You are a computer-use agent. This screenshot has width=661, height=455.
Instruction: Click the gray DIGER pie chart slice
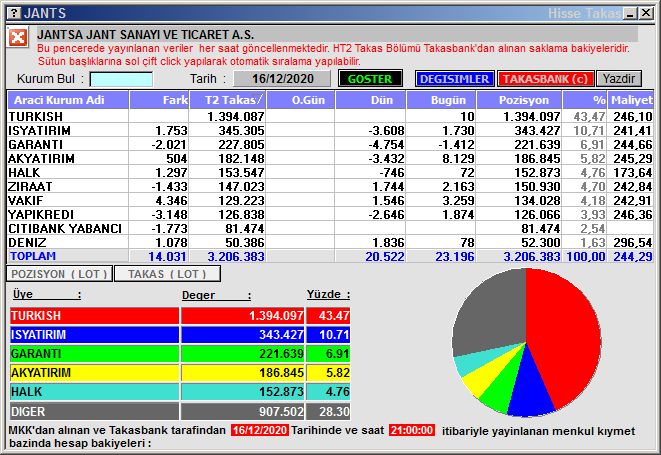tap(489, 312)
